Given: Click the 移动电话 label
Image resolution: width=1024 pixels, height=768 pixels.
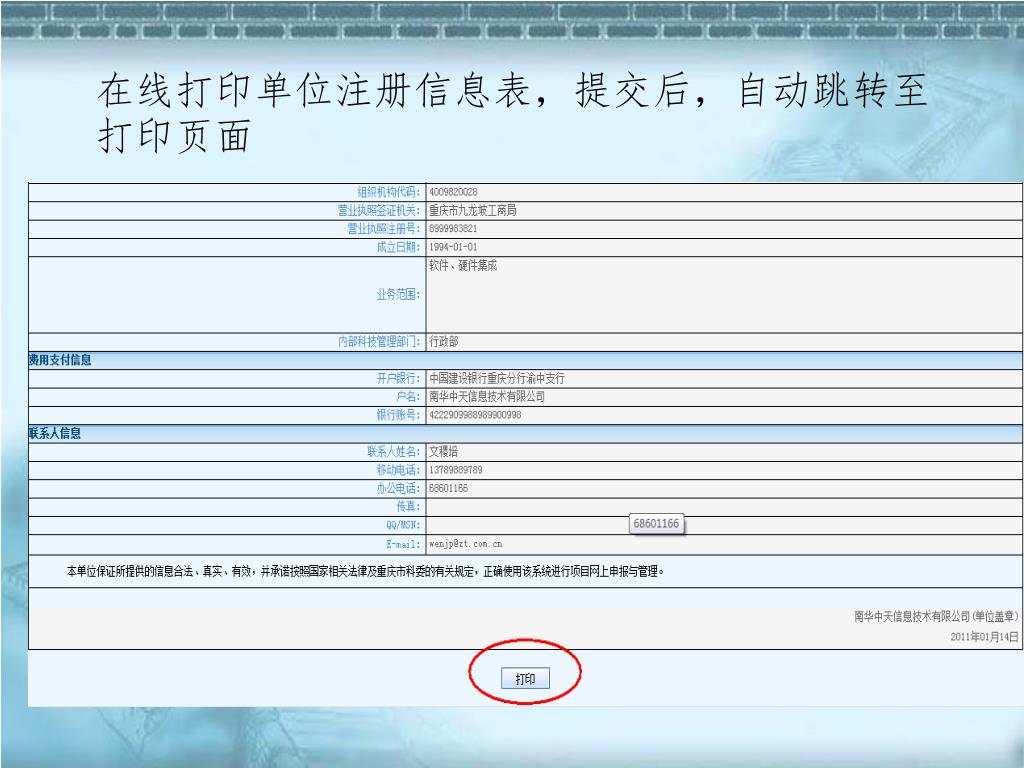Looking at the screenshot, I should [x=398, y=470].
